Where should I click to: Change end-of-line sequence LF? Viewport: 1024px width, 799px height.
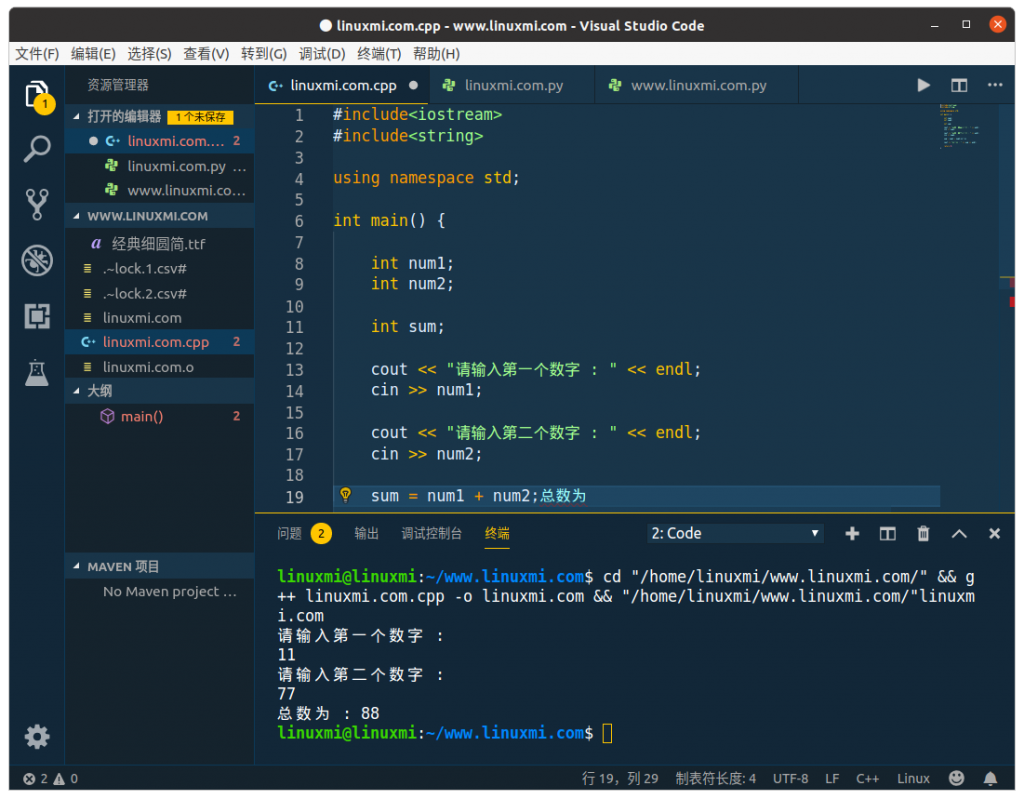832,778
